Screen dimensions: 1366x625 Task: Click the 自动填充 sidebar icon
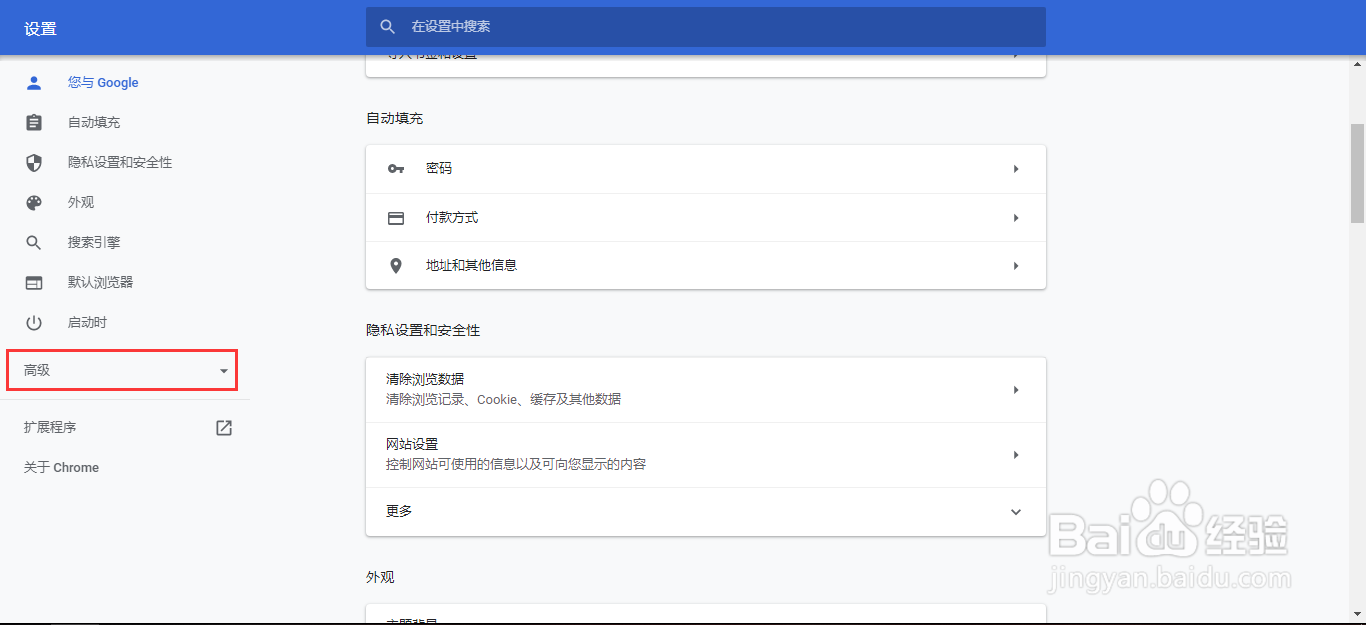33,122
